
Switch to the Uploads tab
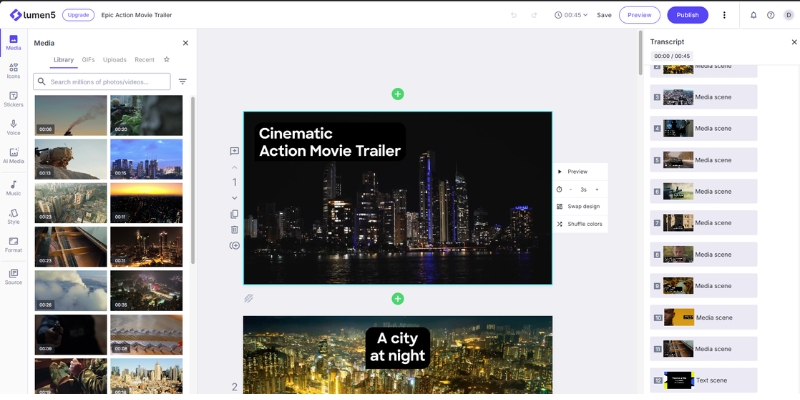tap(114, 60)
